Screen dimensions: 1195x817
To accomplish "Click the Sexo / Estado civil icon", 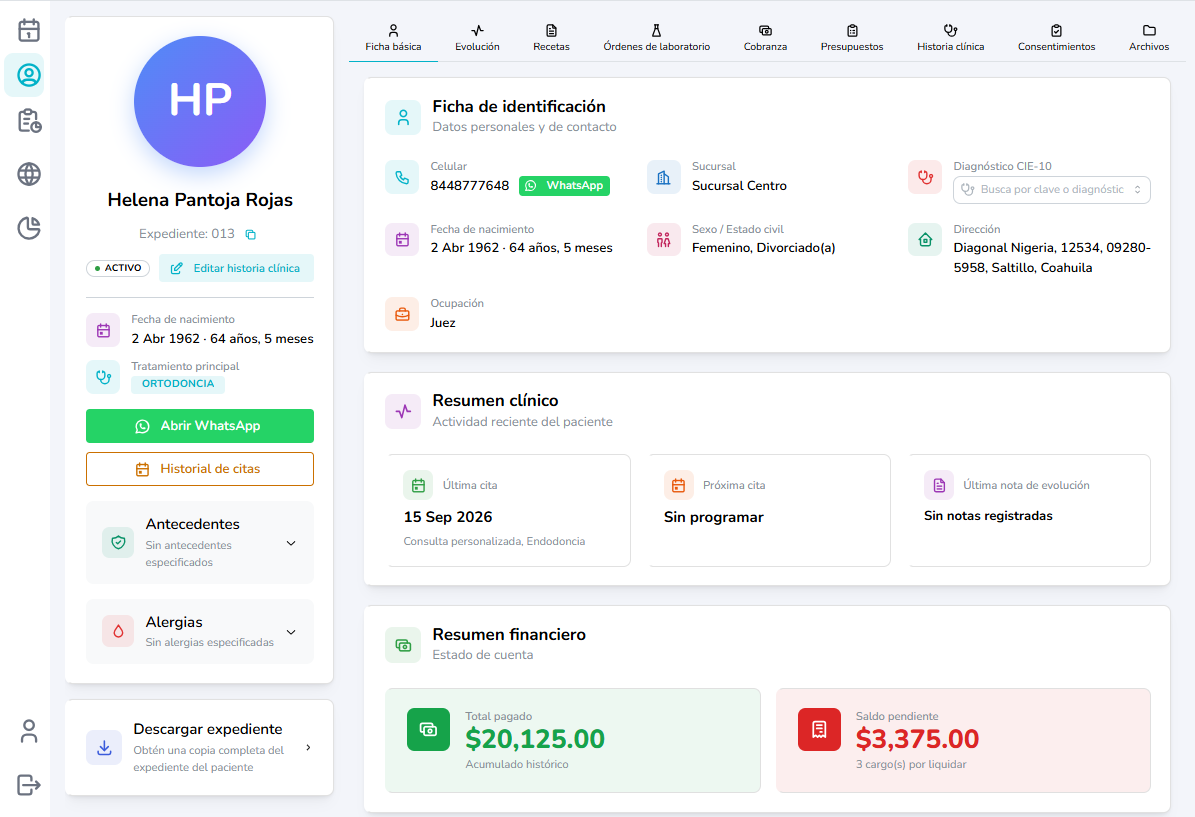I will click(x=664, y=240).
